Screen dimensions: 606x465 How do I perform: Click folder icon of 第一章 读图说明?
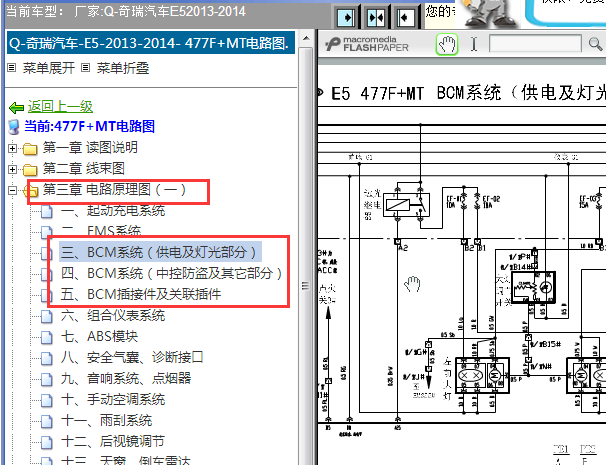pyautogui.click(x=30, y=149)
